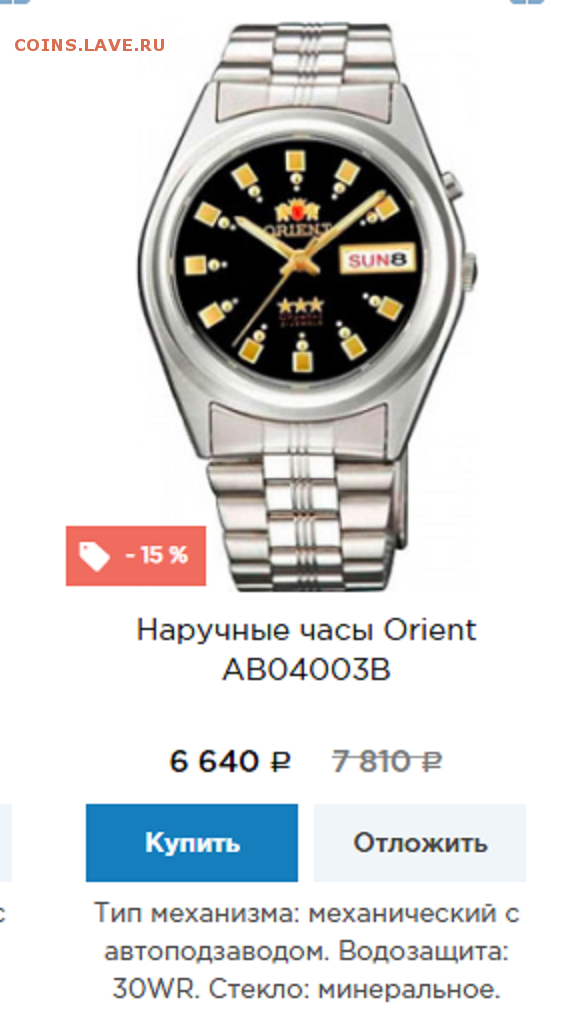Image resolution: width=572 pixels, height=1030 pixels.
Task: Click the price tag icon in discount badge
Action: tap(95, 556)
